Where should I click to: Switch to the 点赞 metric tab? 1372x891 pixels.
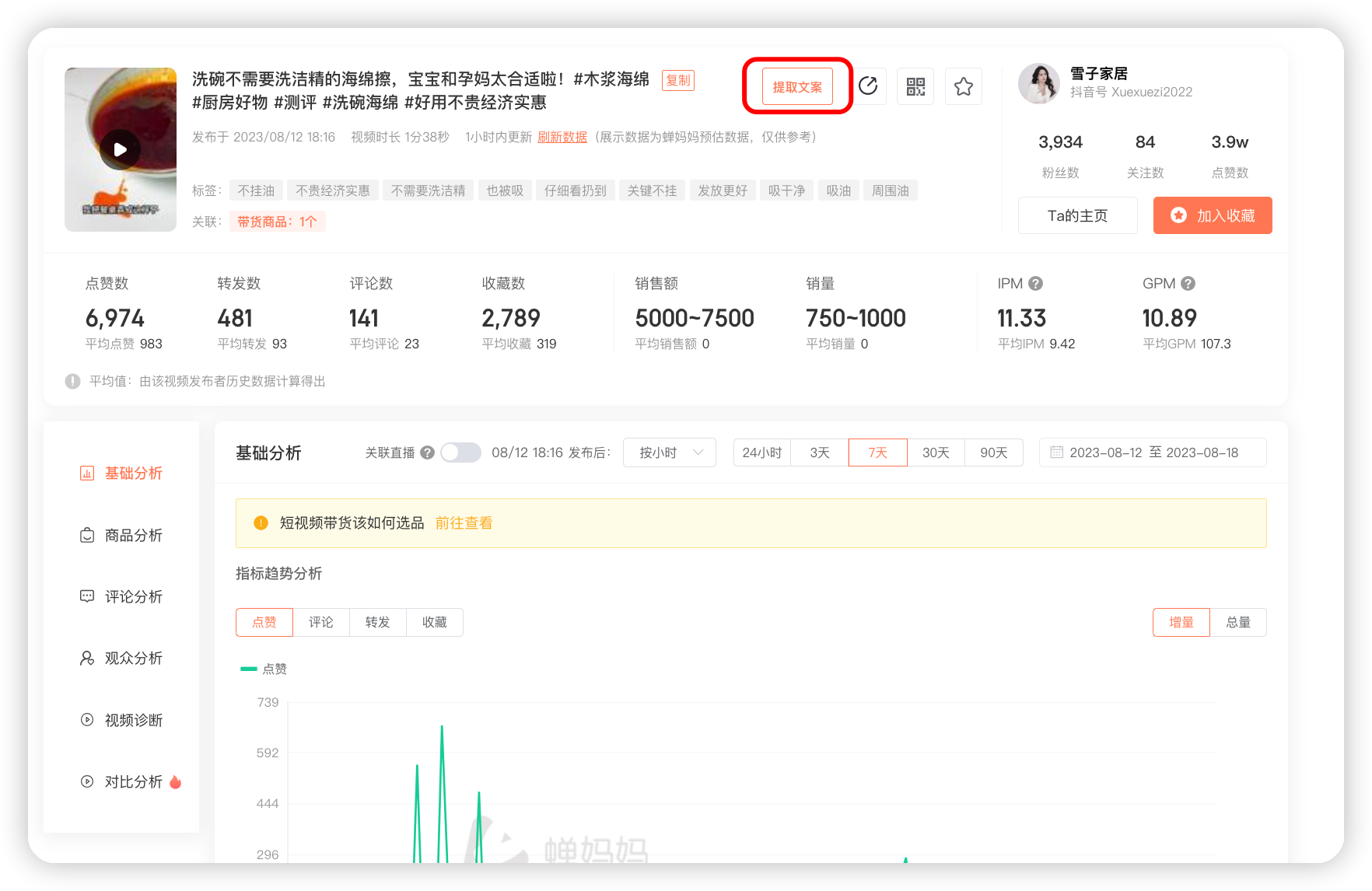(264, 623)
